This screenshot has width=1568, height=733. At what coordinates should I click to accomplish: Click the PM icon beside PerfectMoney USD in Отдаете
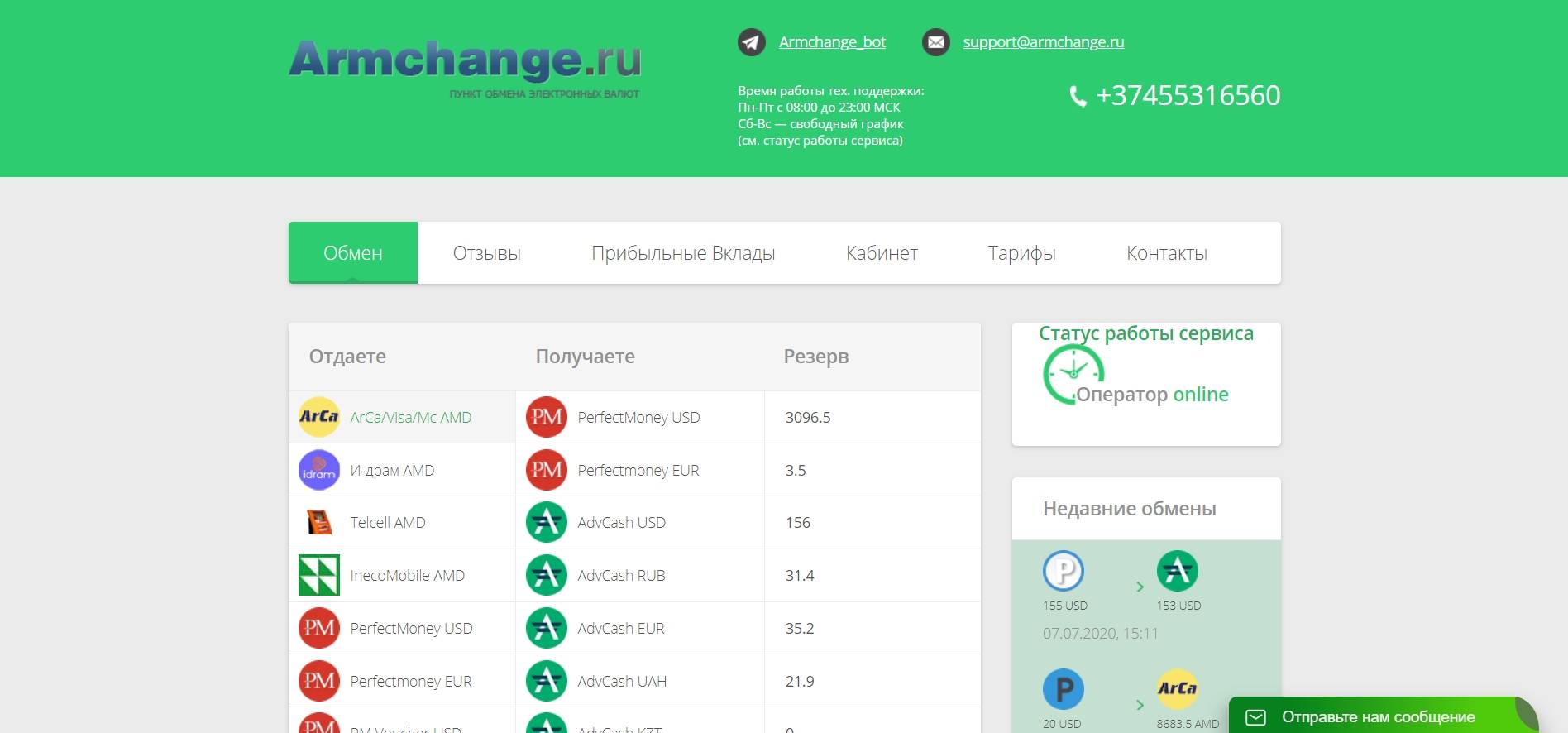point(319,628)
